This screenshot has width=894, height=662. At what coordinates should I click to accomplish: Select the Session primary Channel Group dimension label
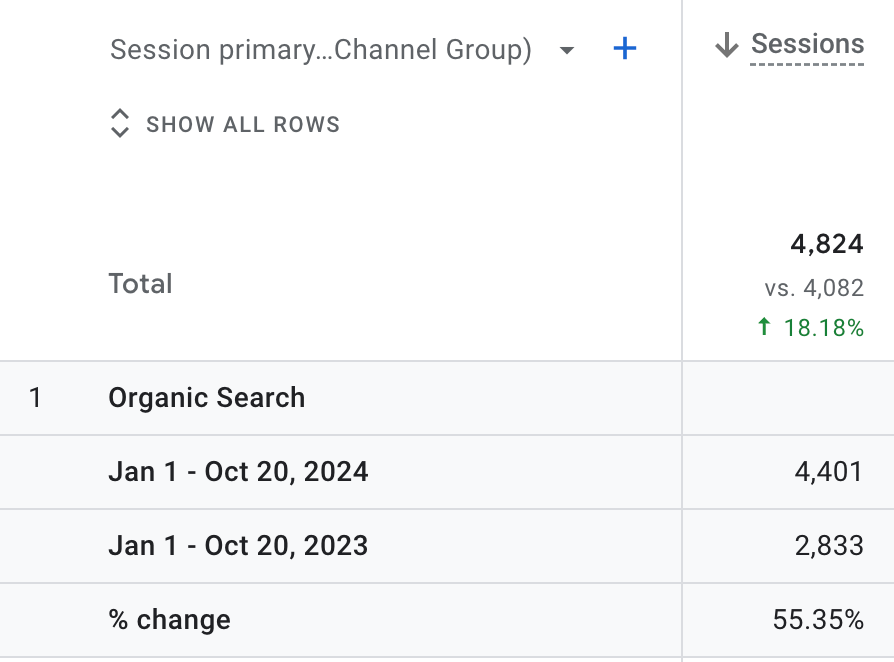[320, 50]
